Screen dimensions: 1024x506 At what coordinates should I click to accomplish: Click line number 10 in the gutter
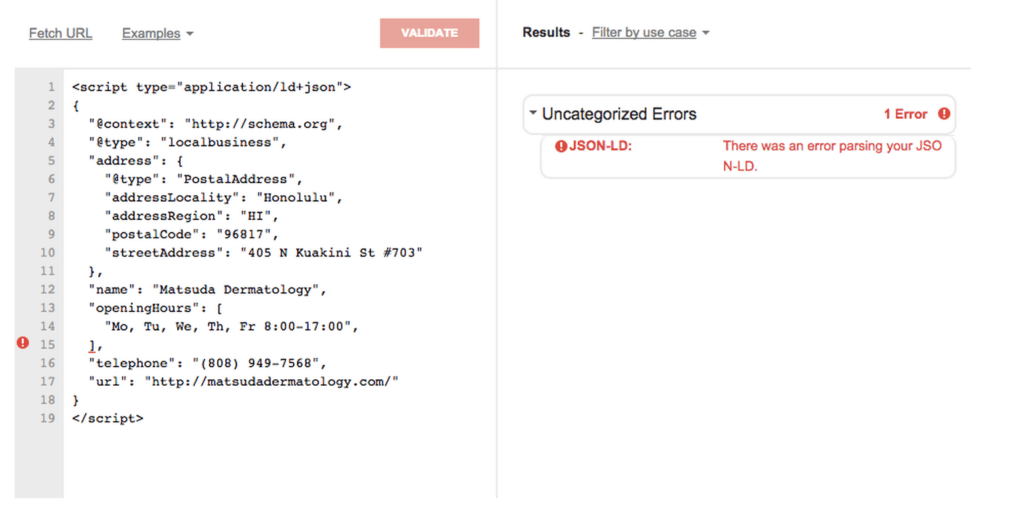(x=48, y=252)
